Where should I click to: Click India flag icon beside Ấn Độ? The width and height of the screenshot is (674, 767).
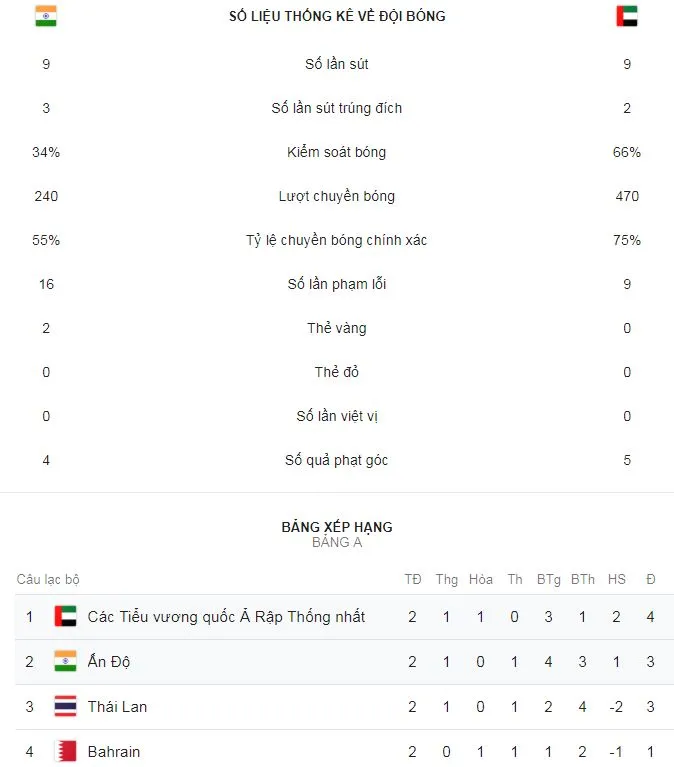coord(65,662)
